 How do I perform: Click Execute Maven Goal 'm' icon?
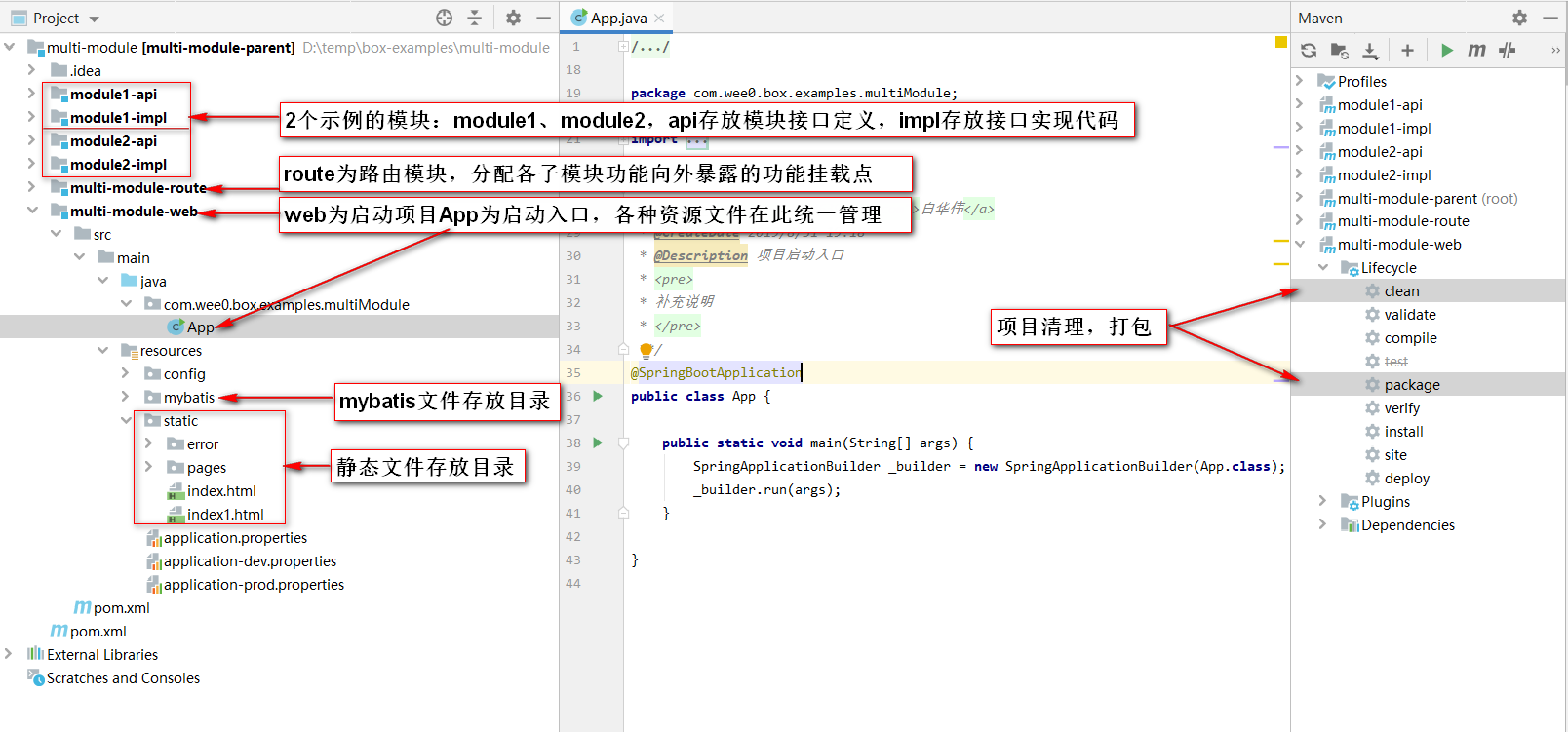(1477, 50)
